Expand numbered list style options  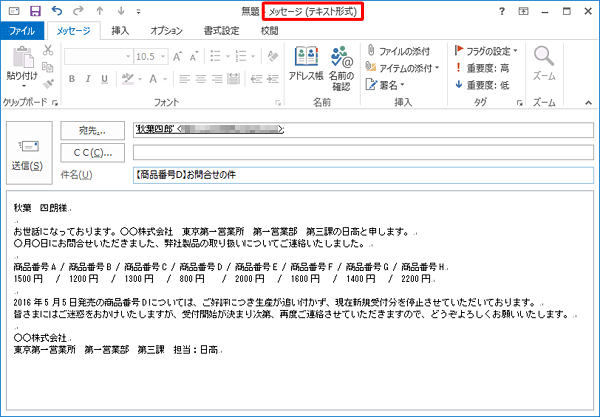253,57
